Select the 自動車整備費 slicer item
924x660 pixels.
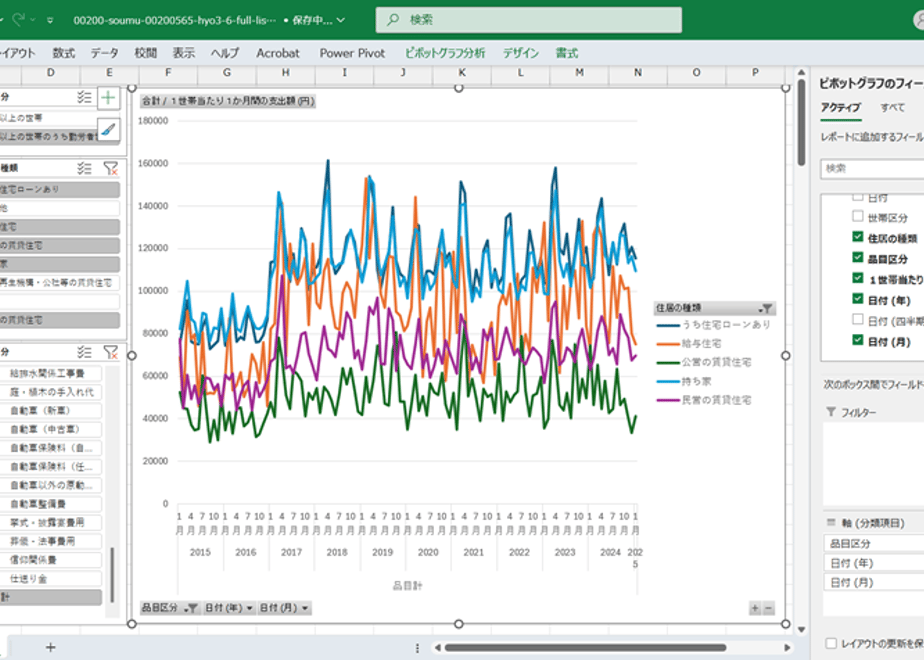51,504
